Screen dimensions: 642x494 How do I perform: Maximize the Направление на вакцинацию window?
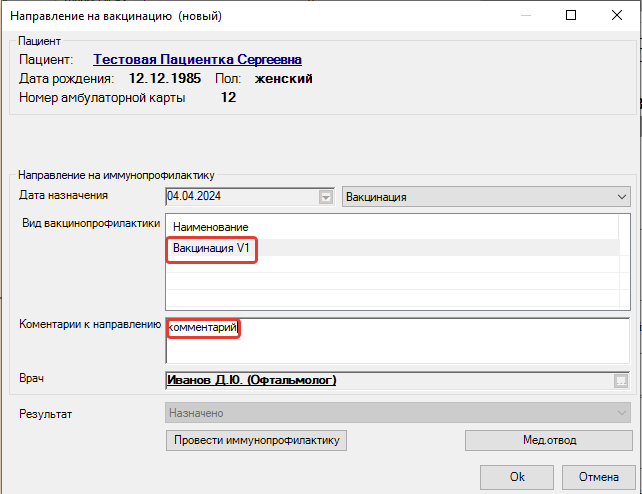(x=571, y=16)
